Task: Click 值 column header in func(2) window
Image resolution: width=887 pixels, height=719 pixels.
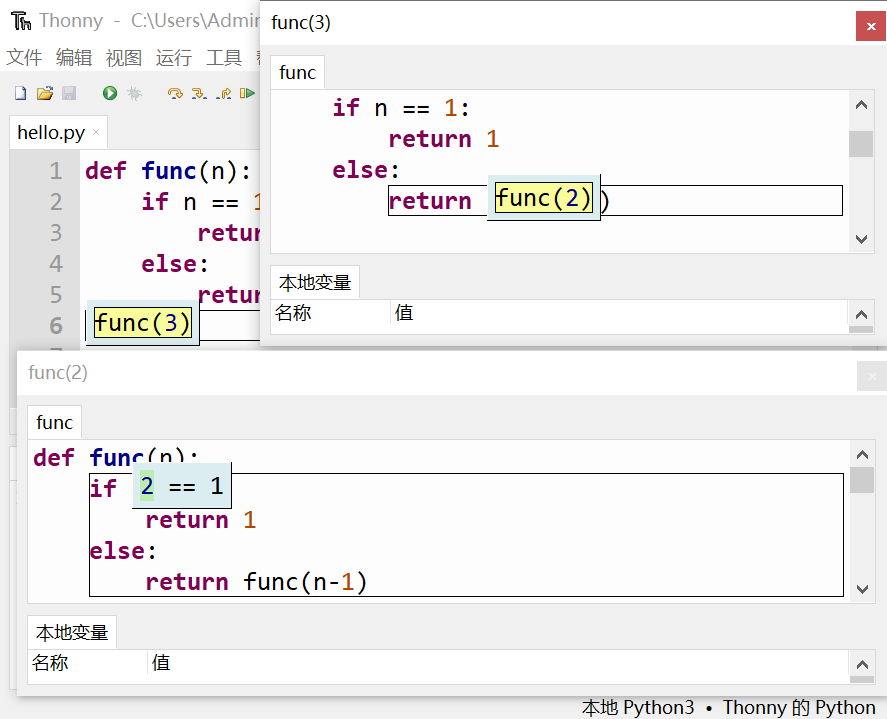Action: tap(498, 662)
